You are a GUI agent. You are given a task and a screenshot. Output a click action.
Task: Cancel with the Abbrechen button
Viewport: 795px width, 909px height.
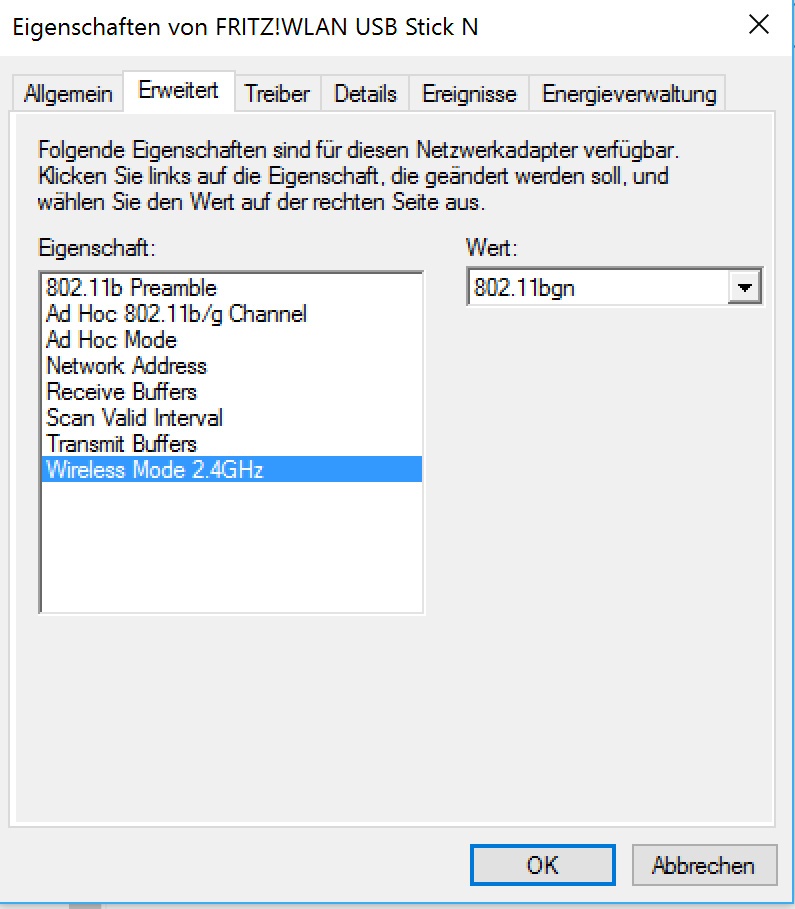704,865
